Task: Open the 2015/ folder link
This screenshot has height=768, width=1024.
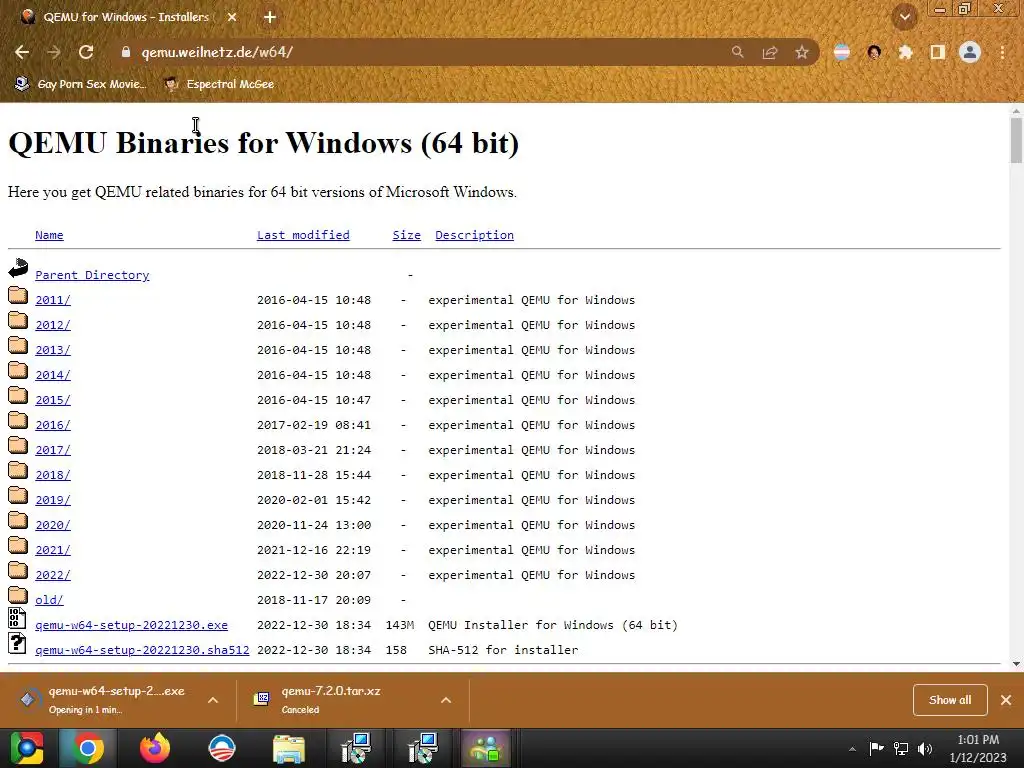Action: [x=53, y=400]
